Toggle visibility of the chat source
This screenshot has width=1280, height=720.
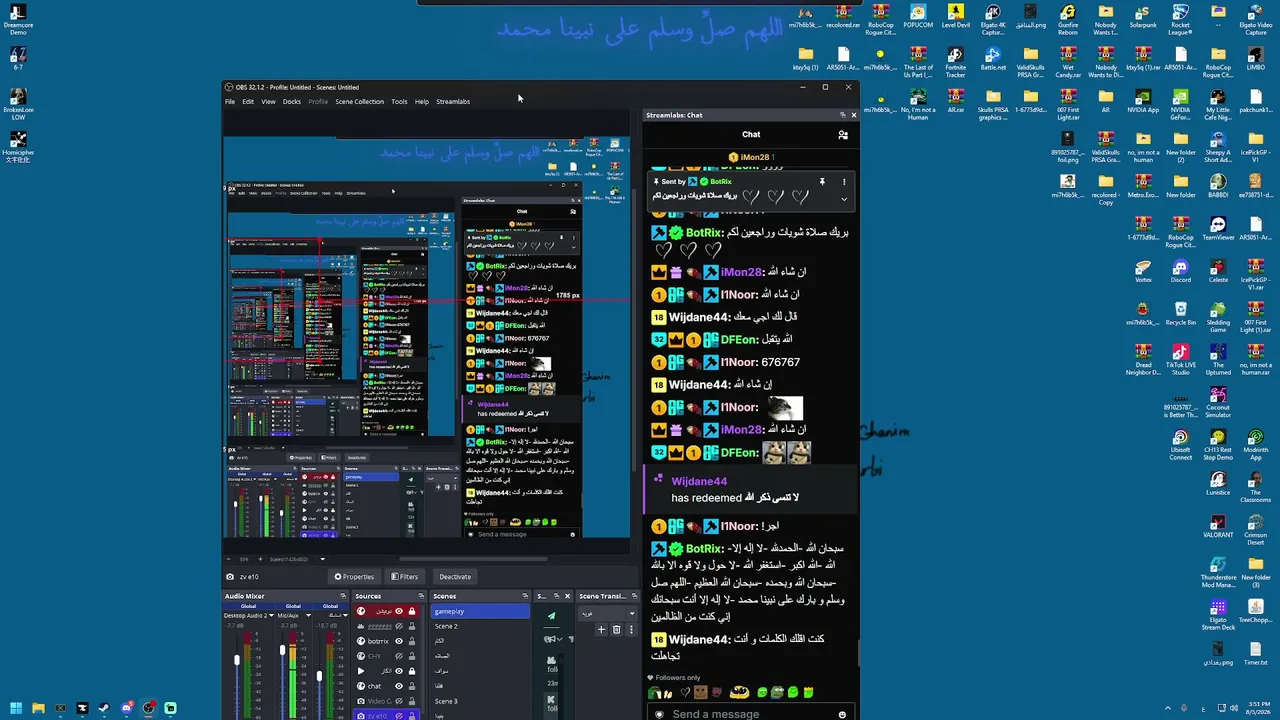399,686
